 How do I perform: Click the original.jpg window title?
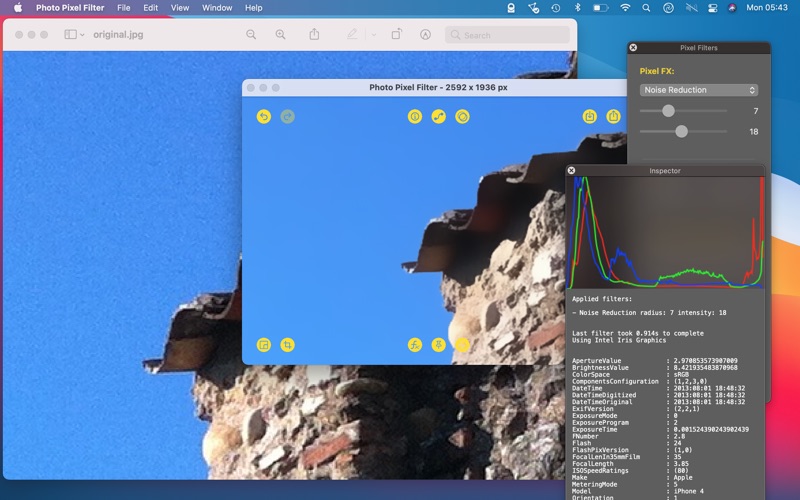118,35
